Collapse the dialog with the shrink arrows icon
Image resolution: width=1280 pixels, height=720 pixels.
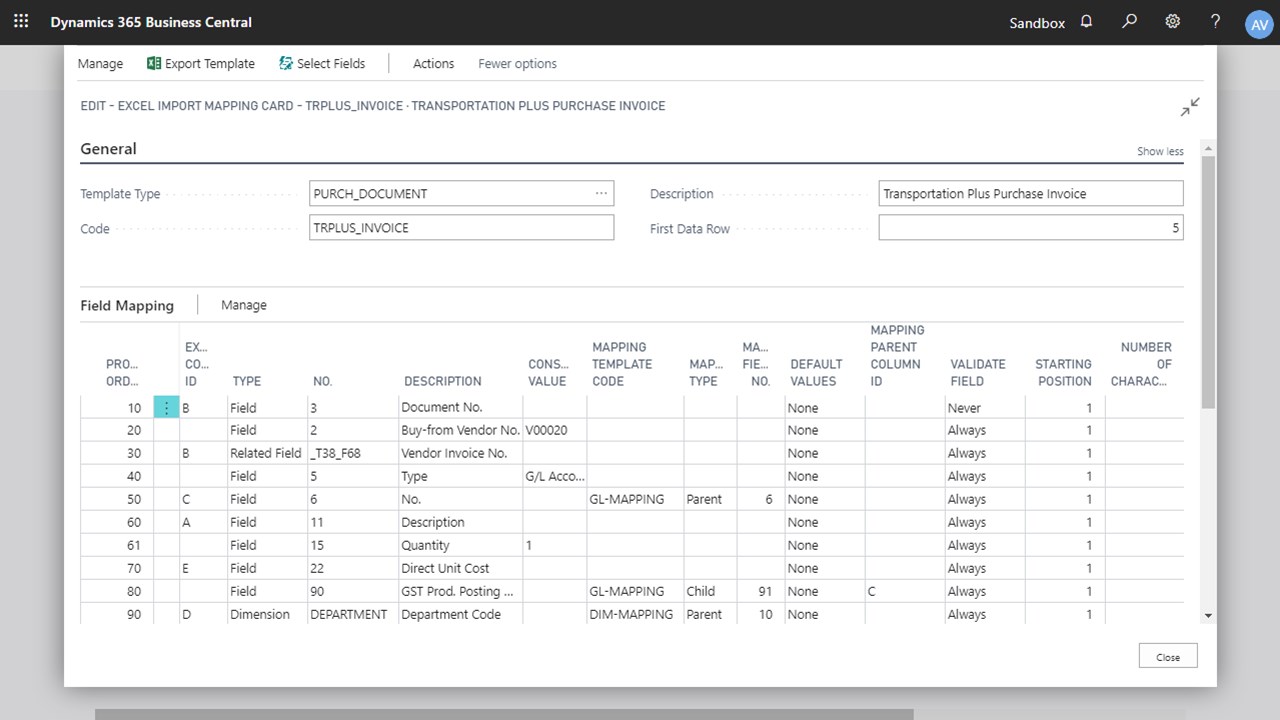[x=1190, y=107]
